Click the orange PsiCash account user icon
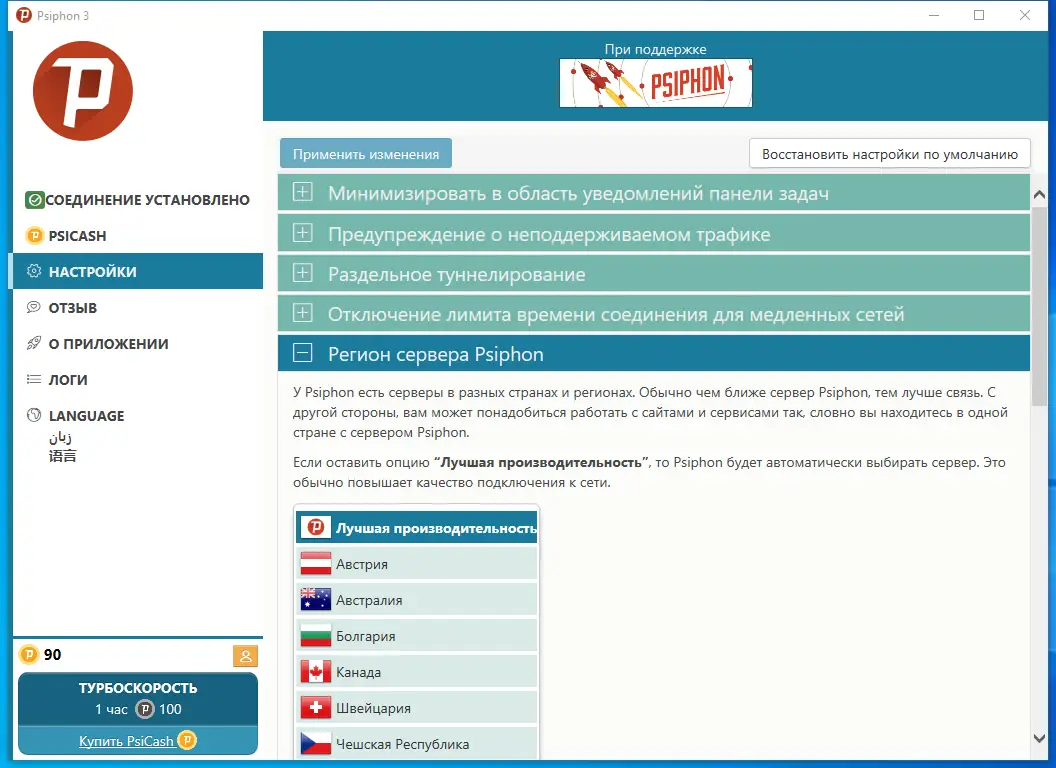The height and width of the screenshot is (768, 1056). [245, 656]
